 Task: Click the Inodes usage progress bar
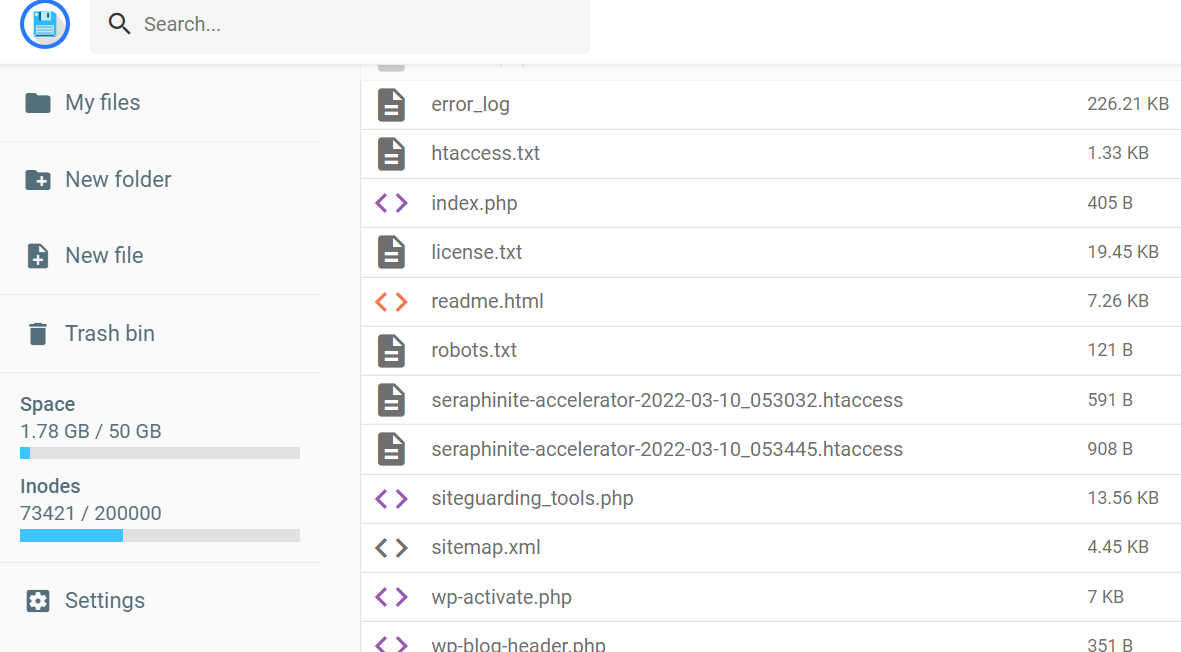[x=160, y=535]
